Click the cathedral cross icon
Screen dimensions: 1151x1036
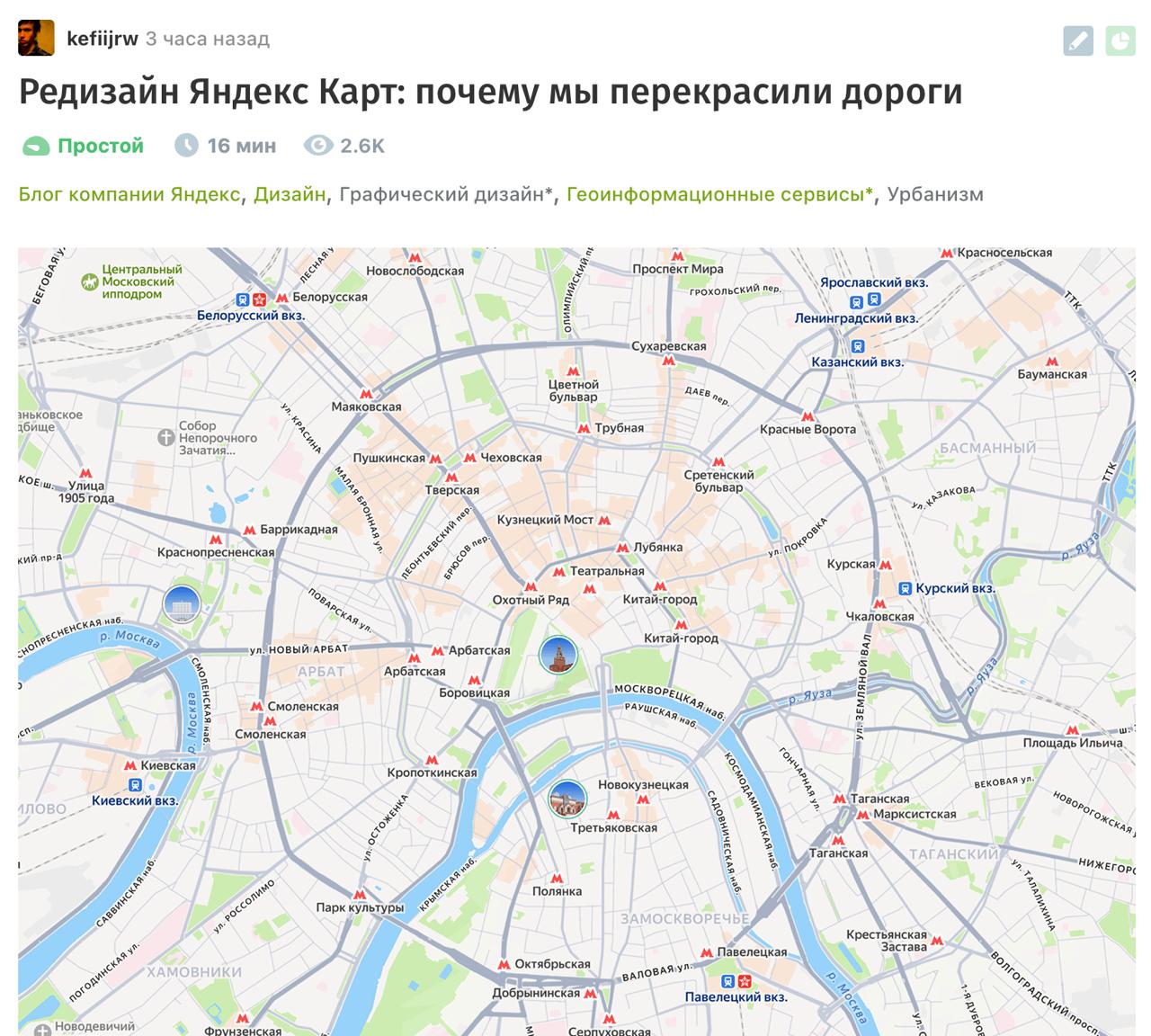(165, 438)
